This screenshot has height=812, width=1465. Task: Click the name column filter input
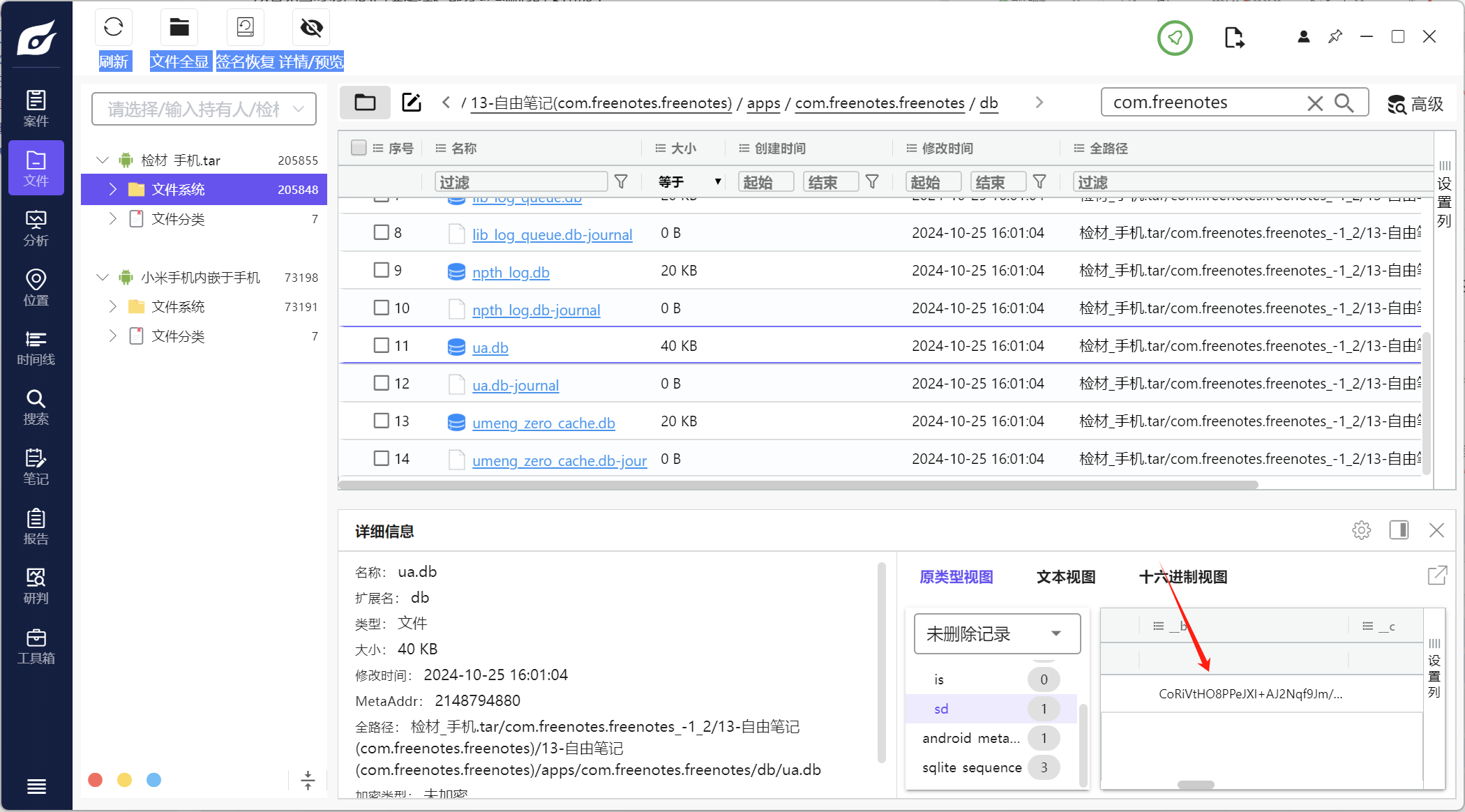(x=520, y=182)
